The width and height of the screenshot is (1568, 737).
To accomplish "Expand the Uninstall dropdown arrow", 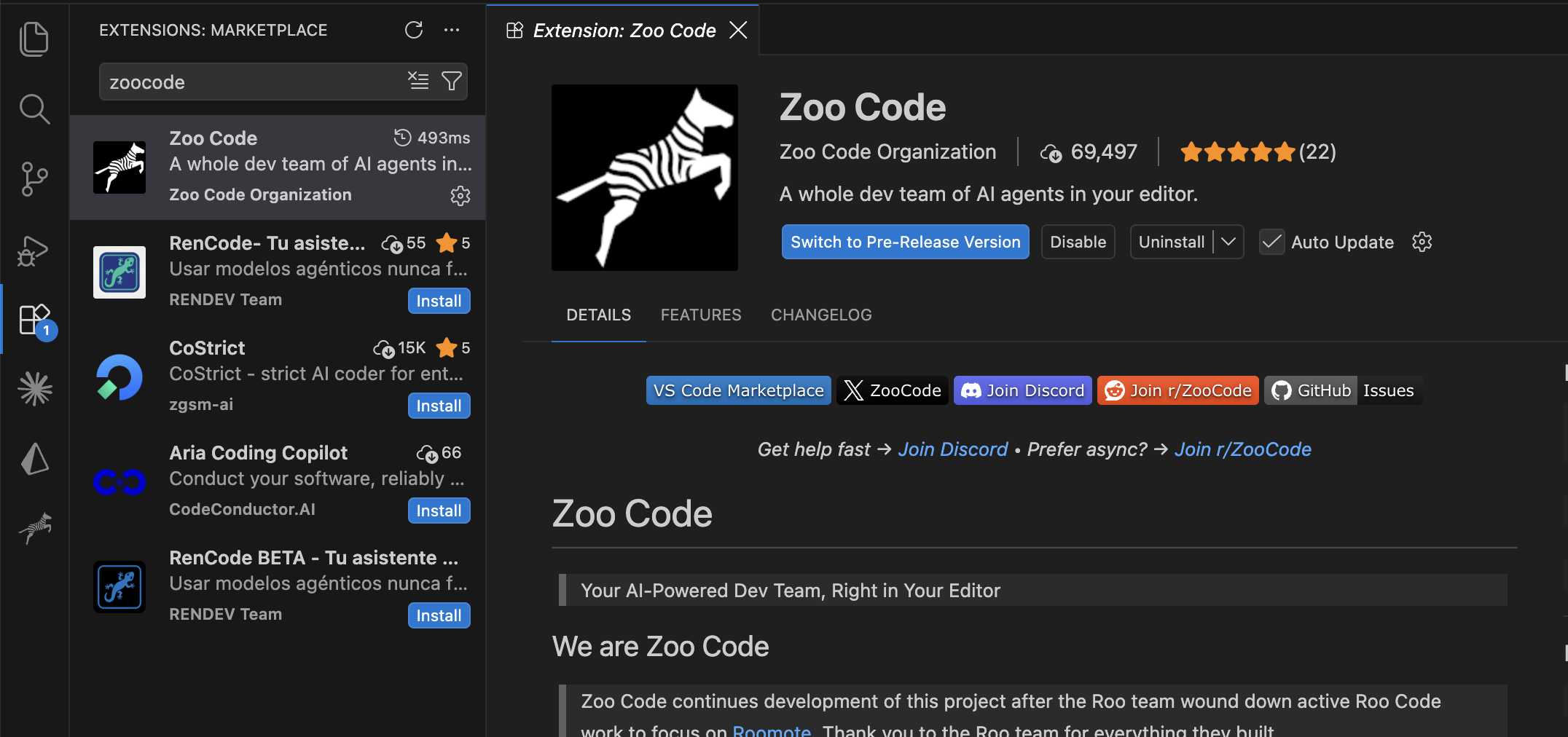I will pyautogui.click(x=1228, y=242).
